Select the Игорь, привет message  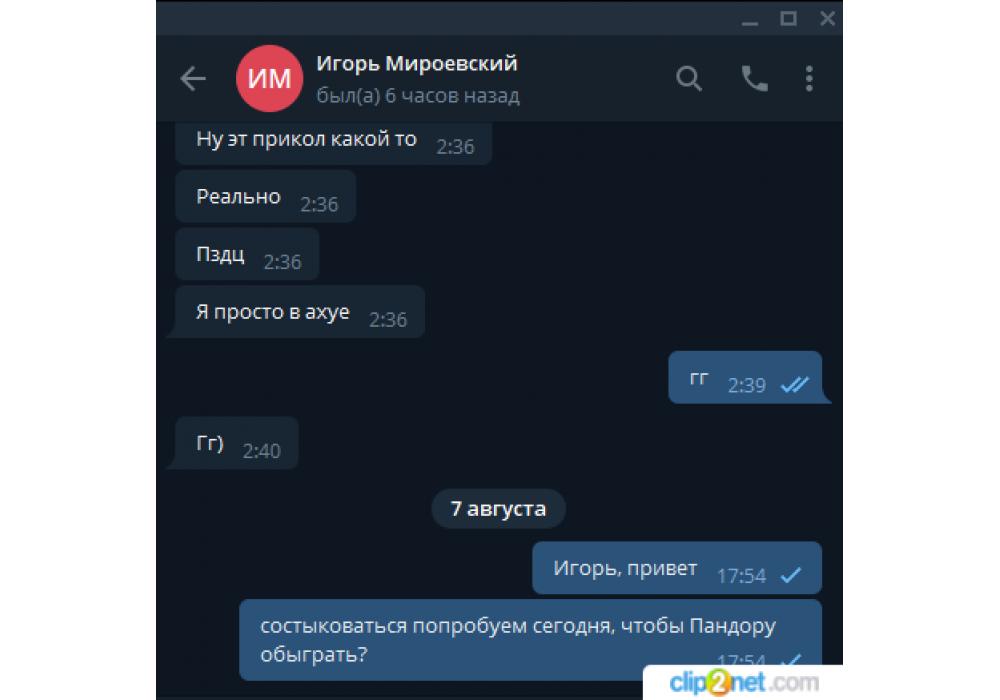(x=677, y=568)
